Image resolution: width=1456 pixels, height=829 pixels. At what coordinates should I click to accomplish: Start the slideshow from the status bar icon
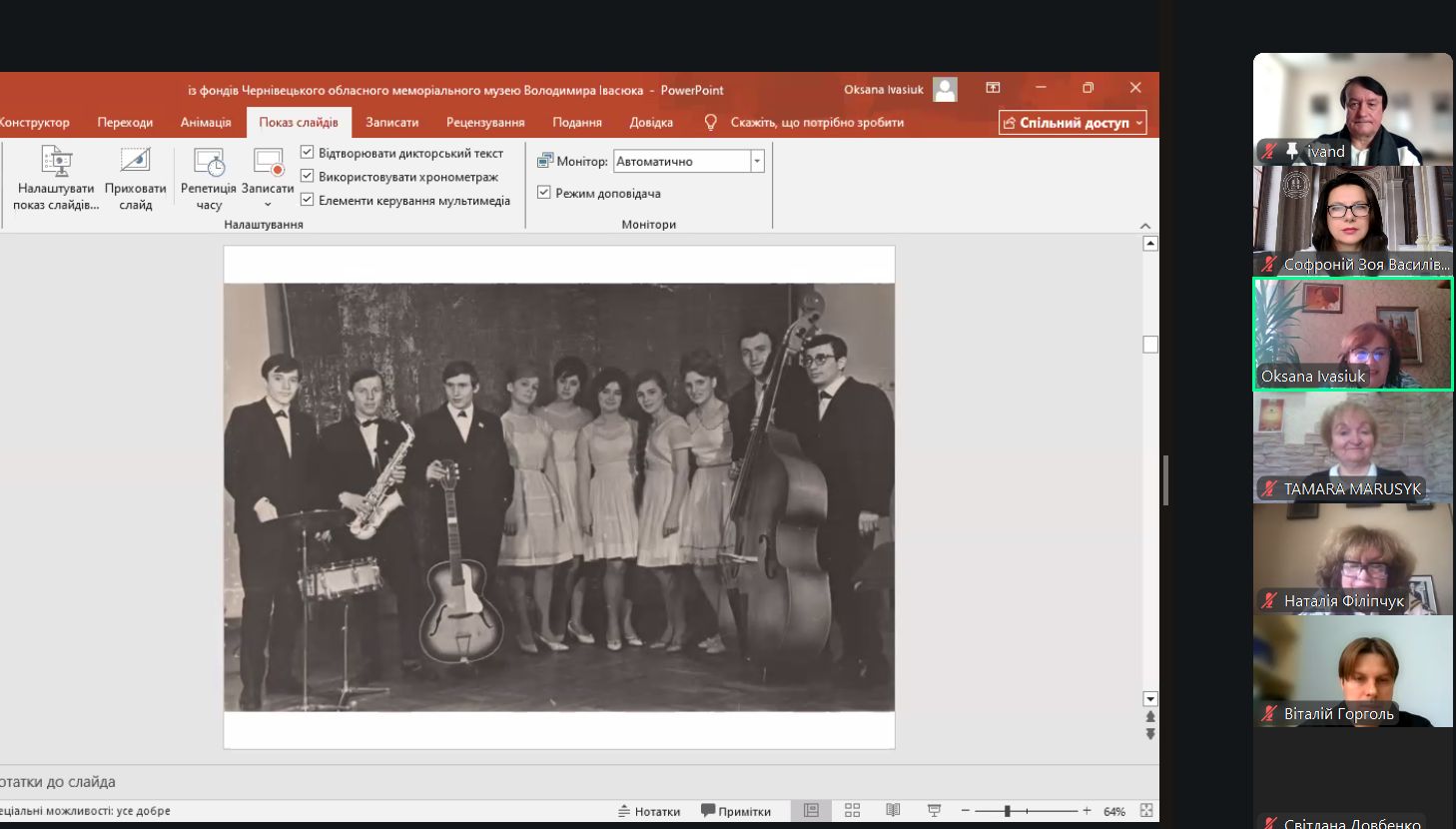(934, 810)
